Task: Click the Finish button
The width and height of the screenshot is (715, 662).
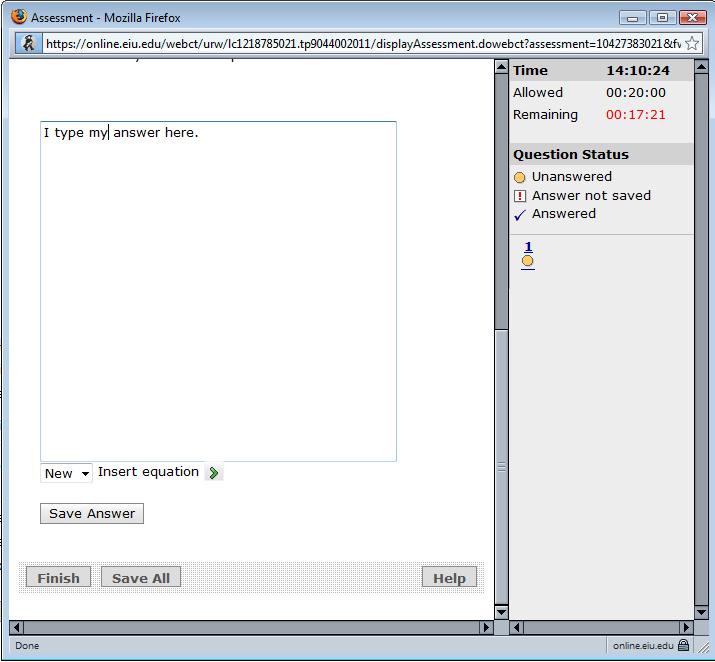Action: point(58,578)
